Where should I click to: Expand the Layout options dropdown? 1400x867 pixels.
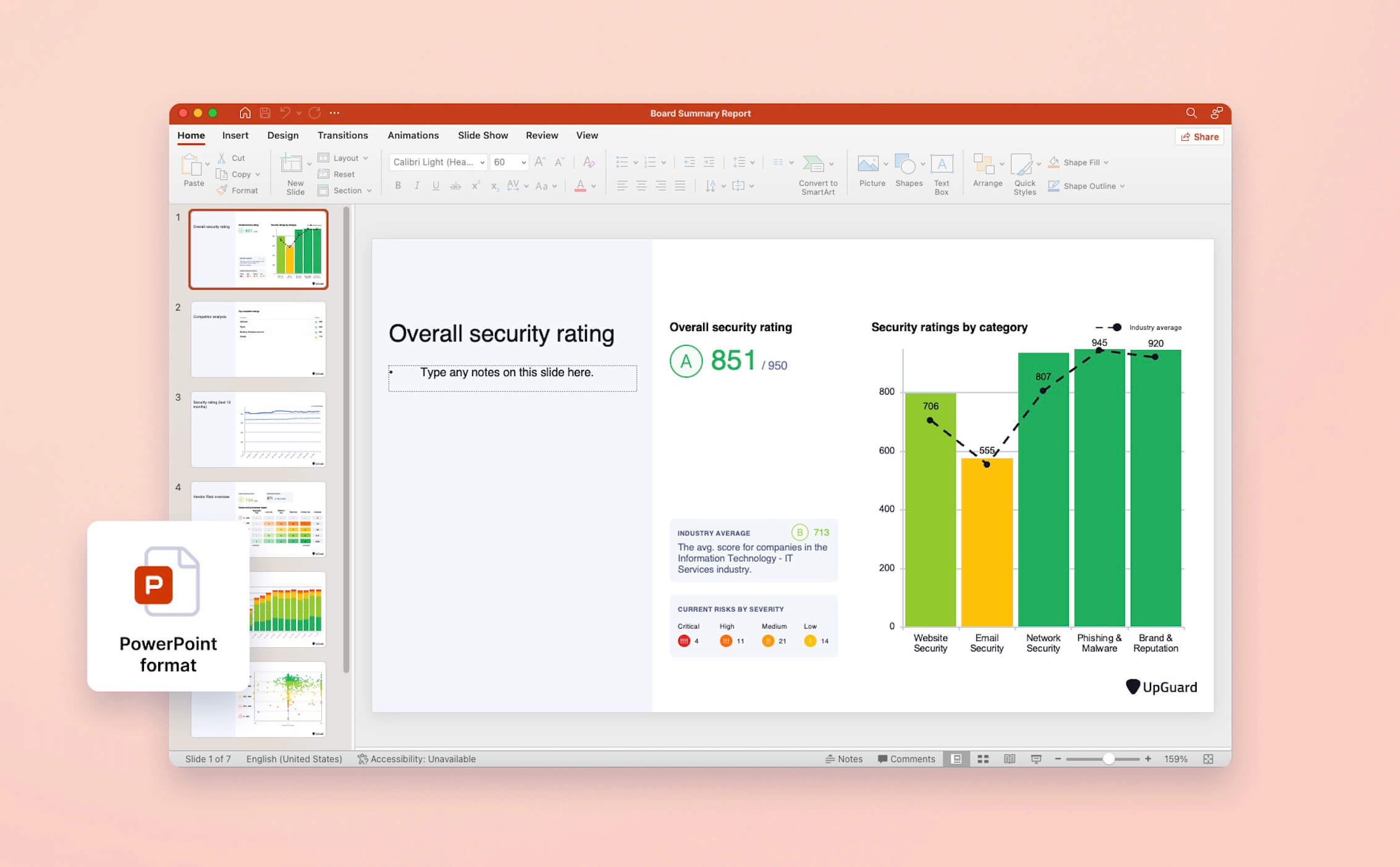(365, 157)
